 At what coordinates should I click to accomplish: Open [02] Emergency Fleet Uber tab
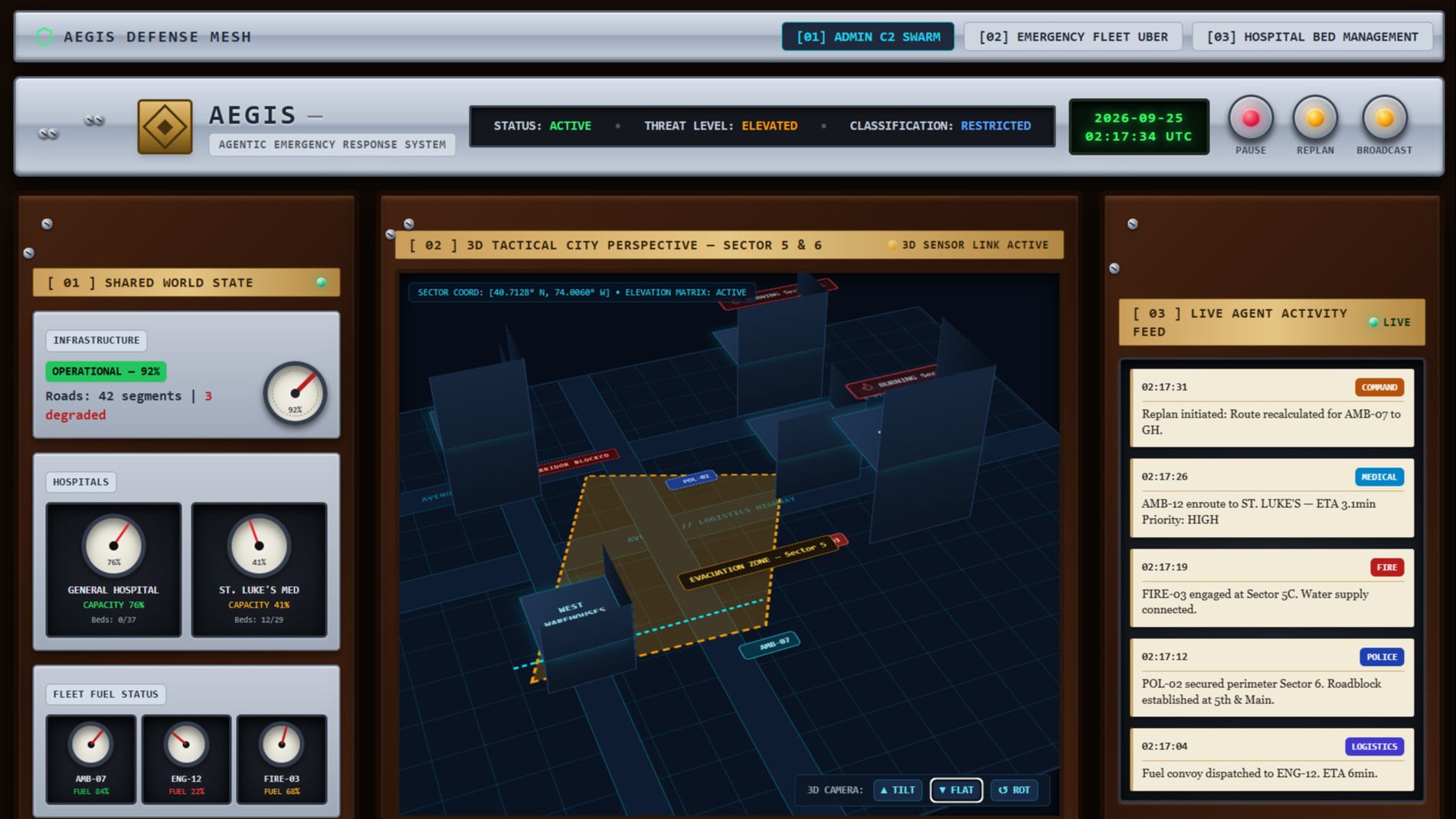(x=1073, y=37)
